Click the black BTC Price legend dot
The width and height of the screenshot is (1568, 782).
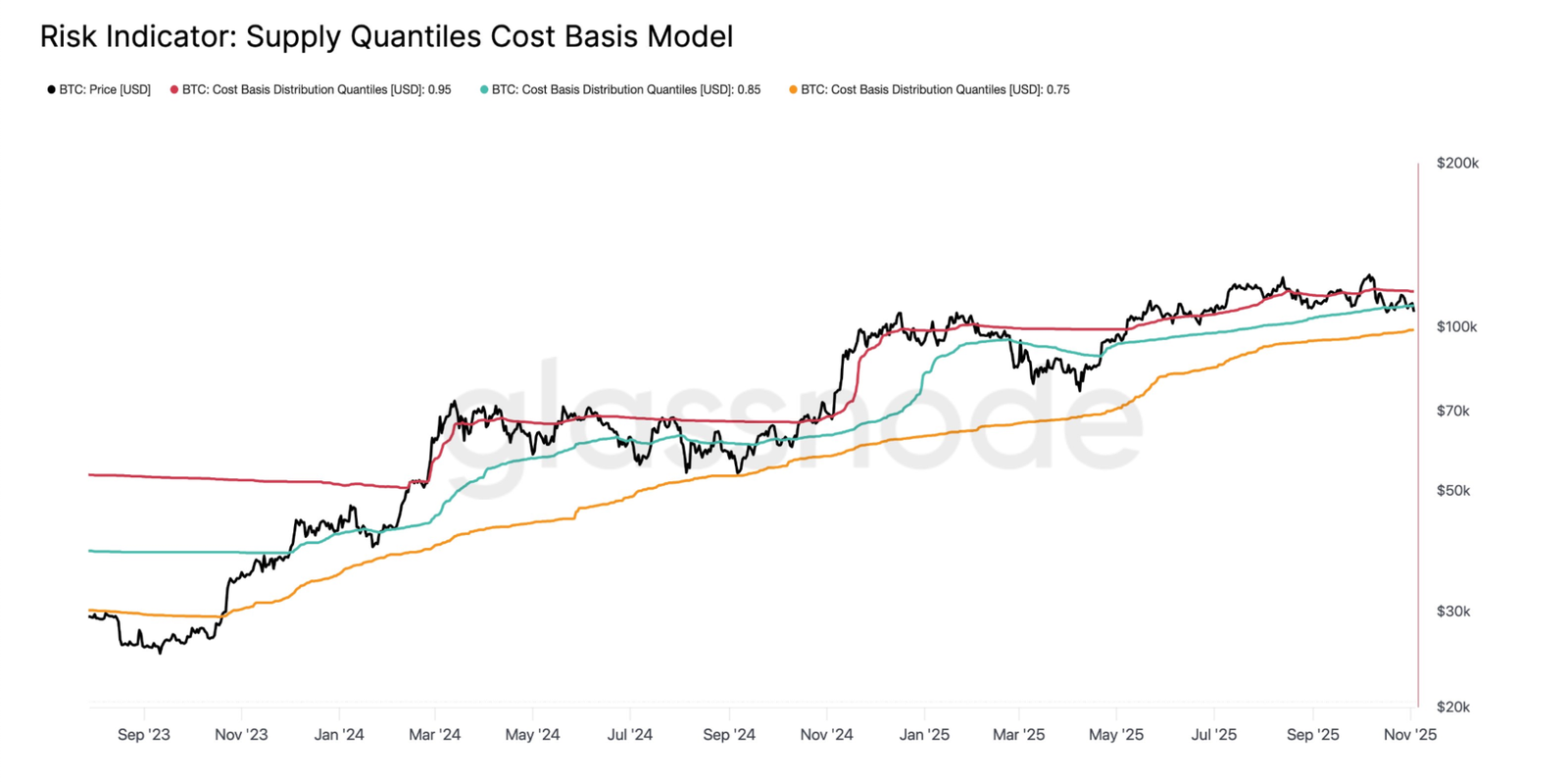point(51,90)
